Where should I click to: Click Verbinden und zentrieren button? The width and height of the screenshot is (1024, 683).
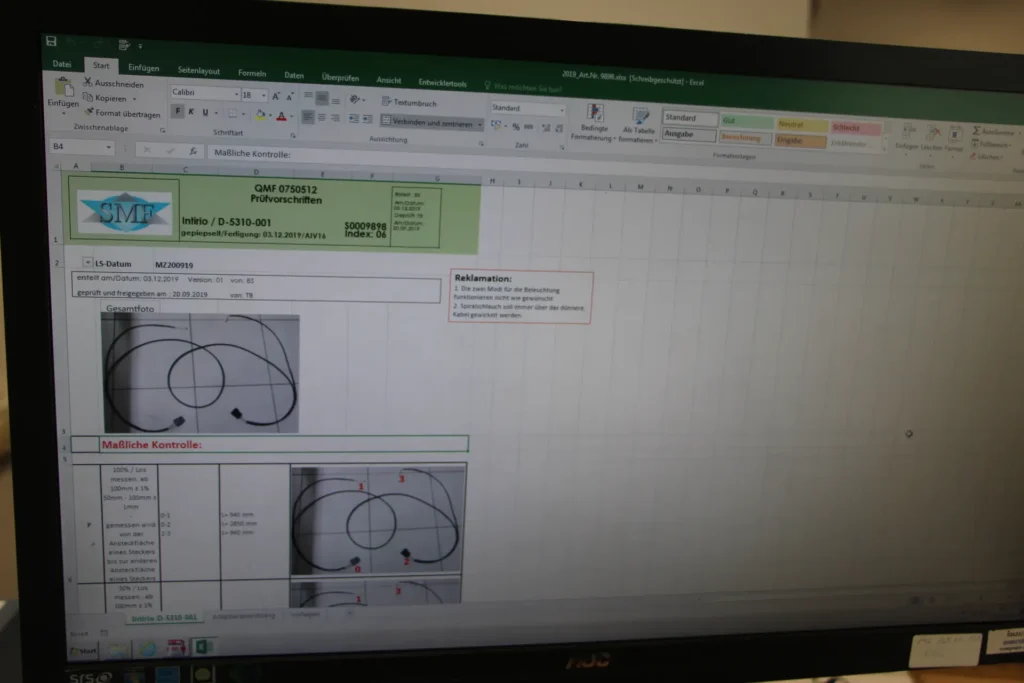(x=432, y=122)
